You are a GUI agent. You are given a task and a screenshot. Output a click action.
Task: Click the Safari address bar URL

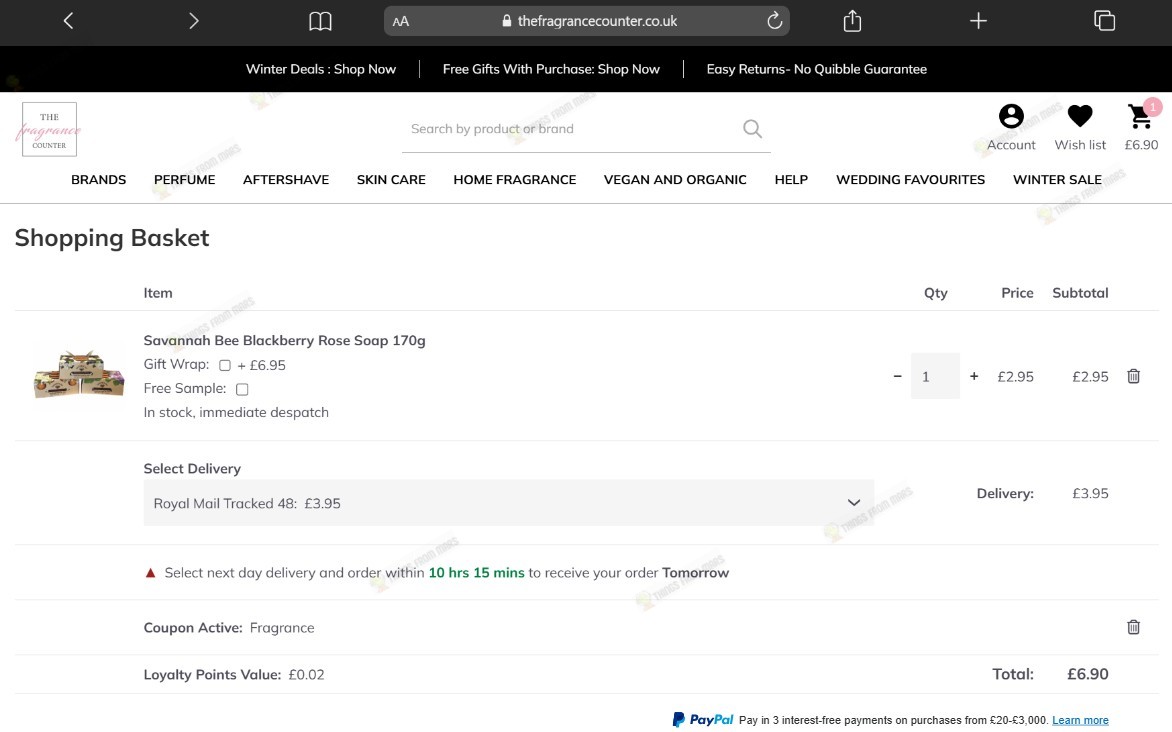pyautogui.click(x=596, y=21)
